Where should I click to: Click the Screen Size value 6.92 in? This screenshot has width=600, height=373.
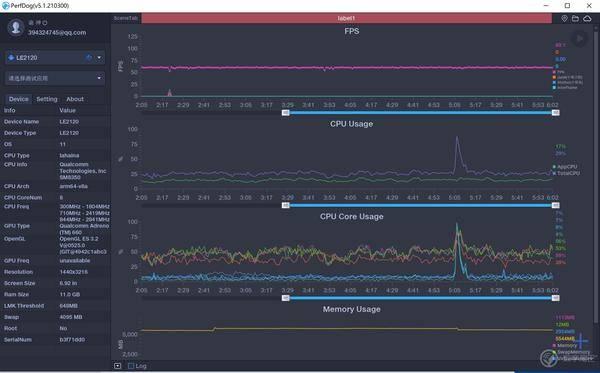click(x=68, y=283)
